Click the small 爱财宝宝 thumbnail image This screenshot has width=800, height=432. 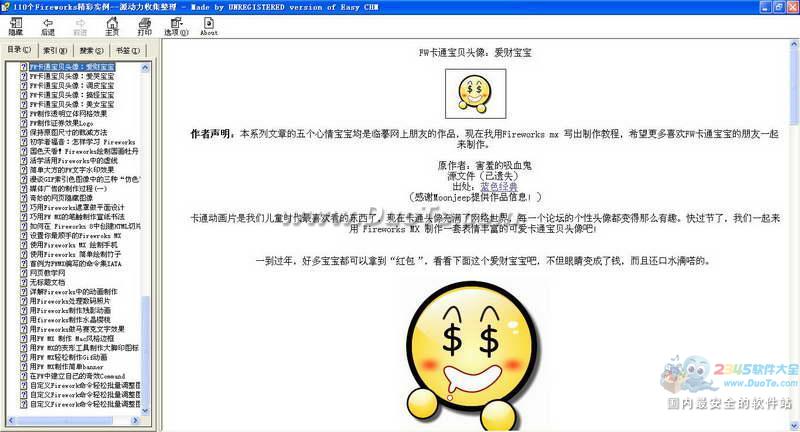pos(476,94)
